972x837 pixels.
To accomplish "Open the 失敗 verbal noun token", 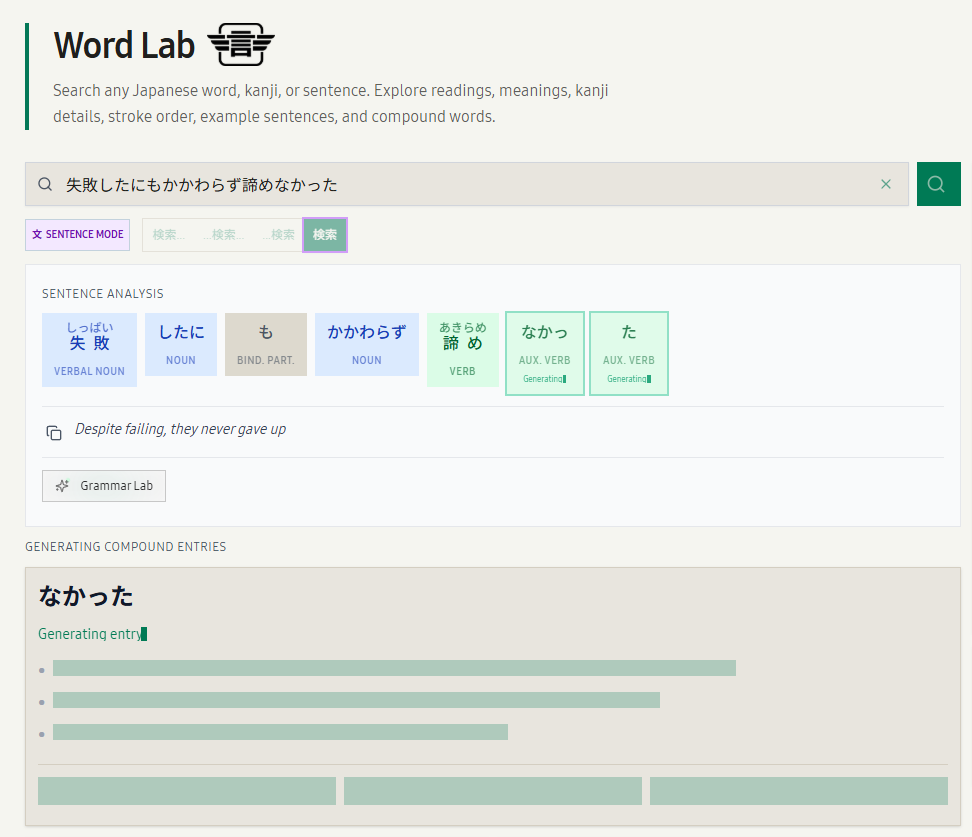I will 89,350.
